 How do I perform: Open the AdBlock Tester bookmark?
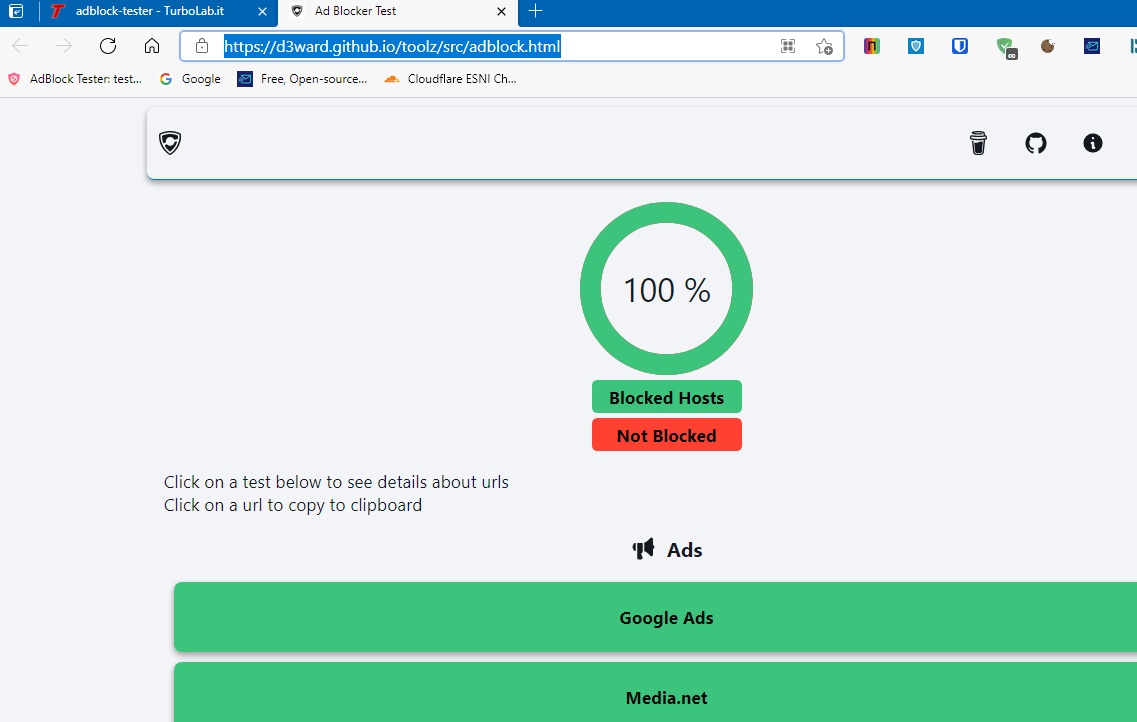[75, 79]
